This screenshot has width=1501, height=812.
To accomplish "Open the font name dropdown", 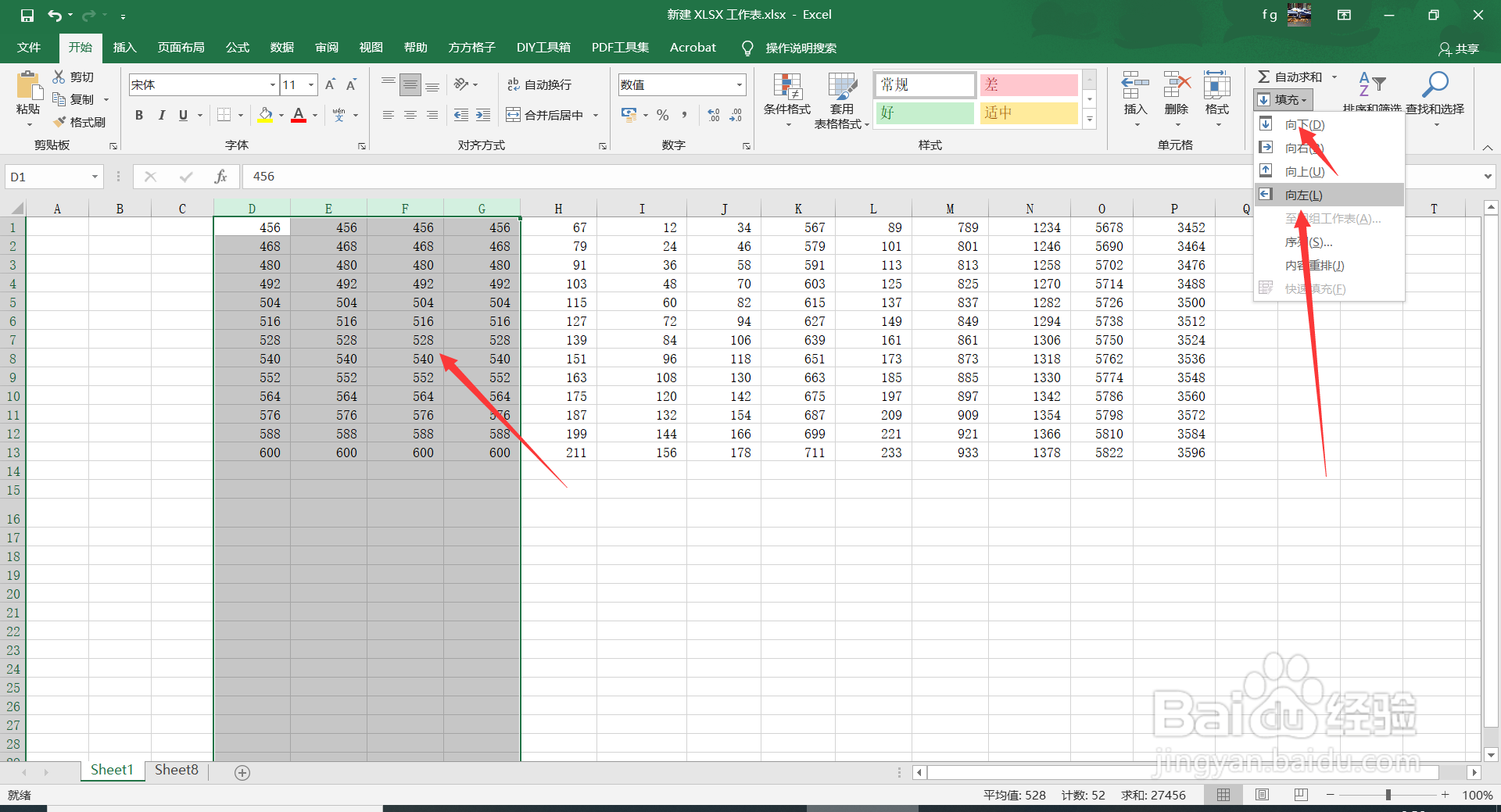I will [271, 84].
